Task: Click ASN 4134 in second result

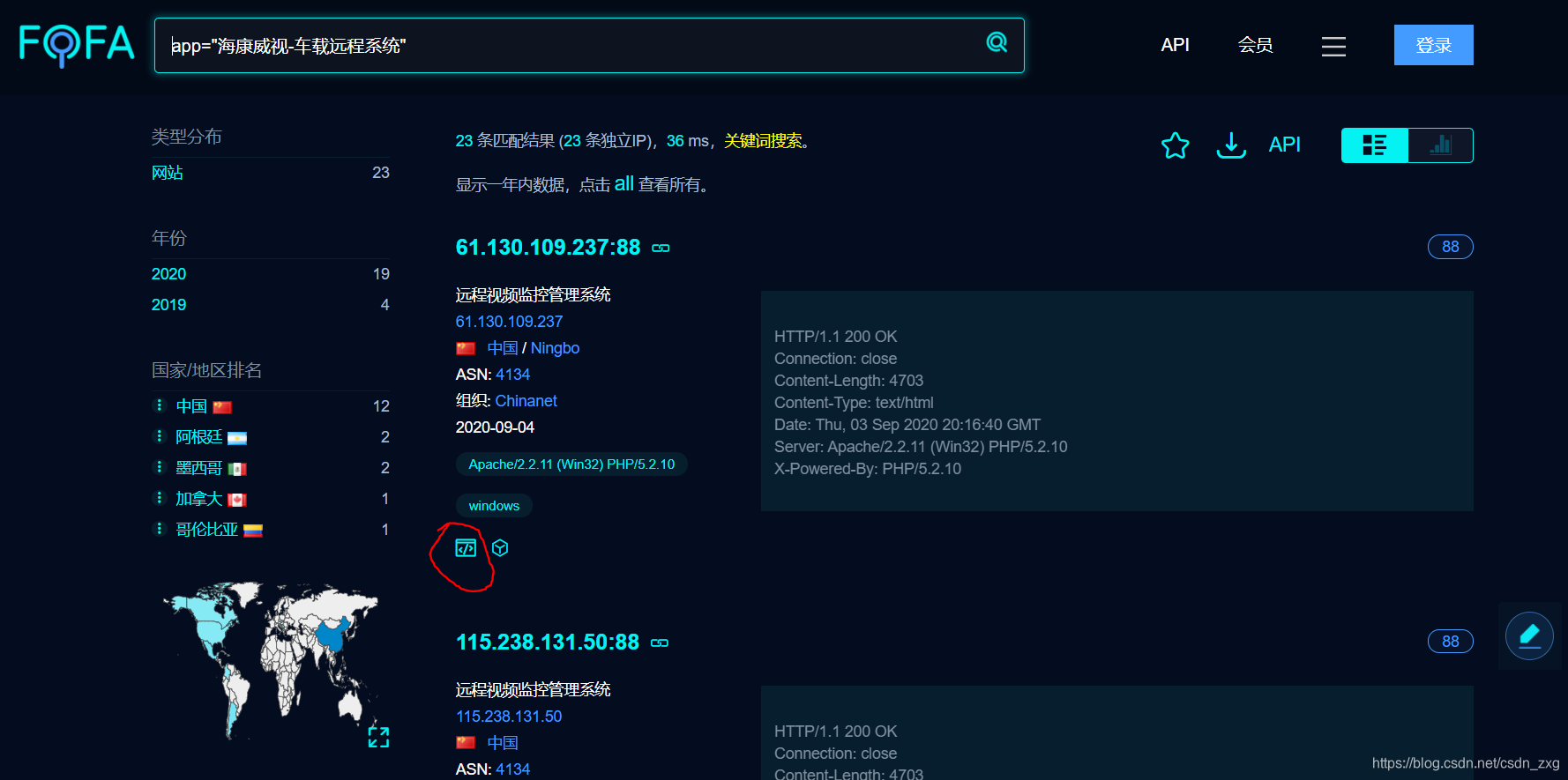Action: click(512, 769)
